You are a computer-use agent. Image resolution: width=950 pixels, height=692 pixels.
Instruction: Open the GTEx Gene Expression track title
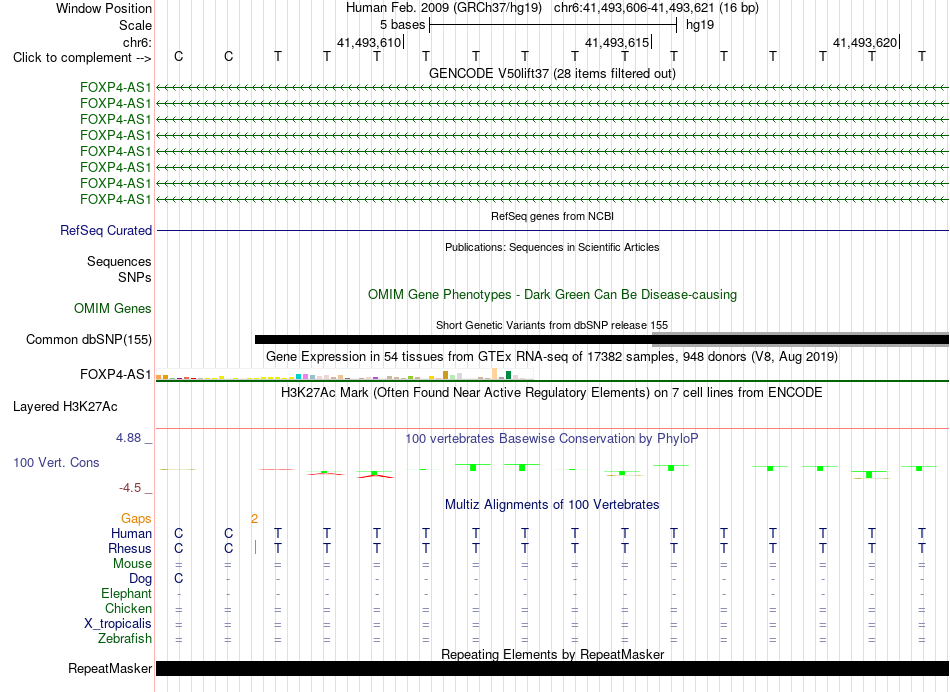click(552, 356)
